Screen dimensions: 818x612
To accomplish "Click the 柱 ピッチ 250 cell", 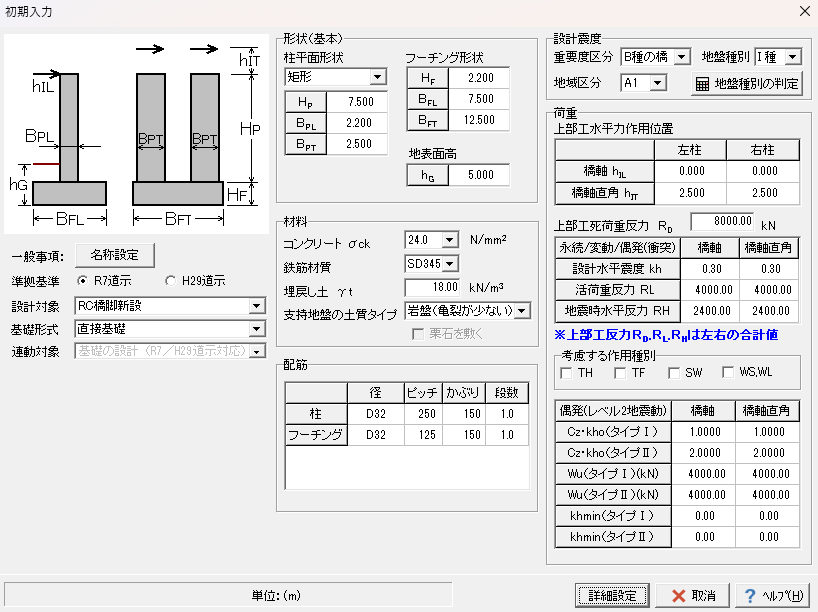I will click(x=423, y=414).
